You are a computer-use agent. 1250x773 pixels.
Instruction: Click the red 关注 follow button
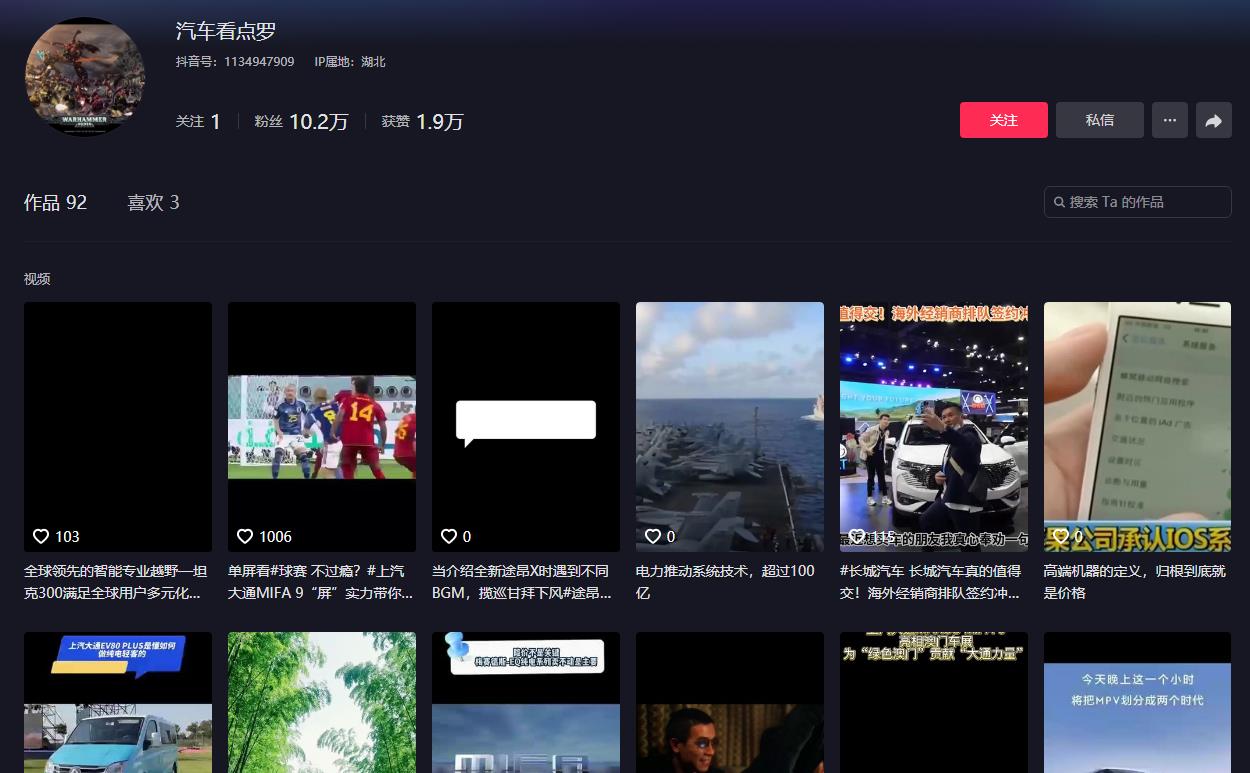pyautogui.click(x=1003, y=120)
